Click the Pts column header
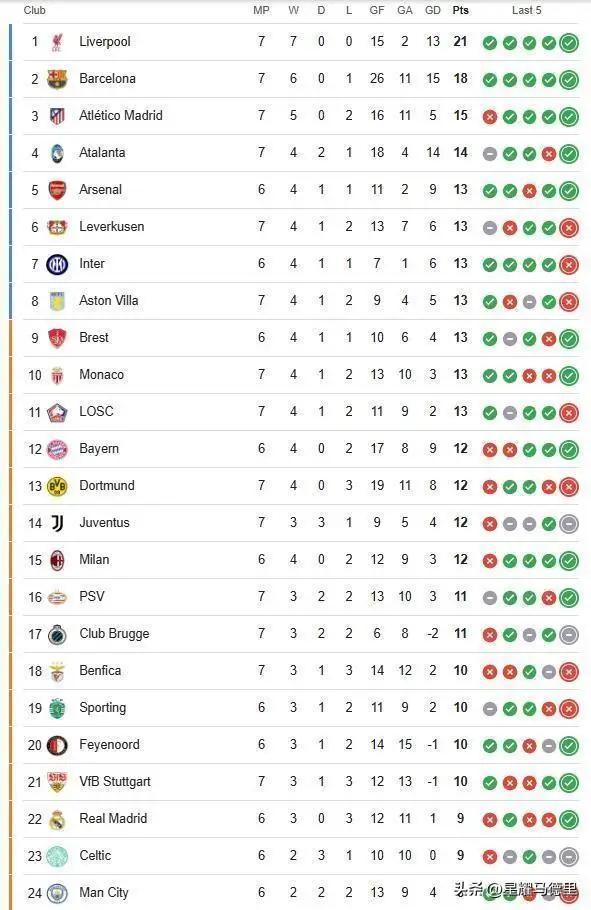This screenshot has width=591, height=910. pyautogui.click(x=460, y=10)
